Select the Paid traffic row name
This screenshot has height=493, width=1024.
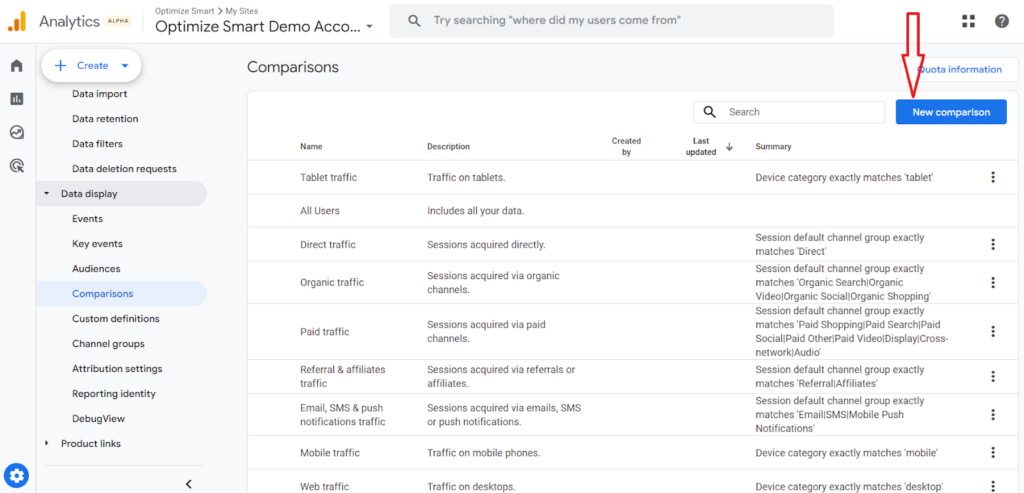pos(325,332)
